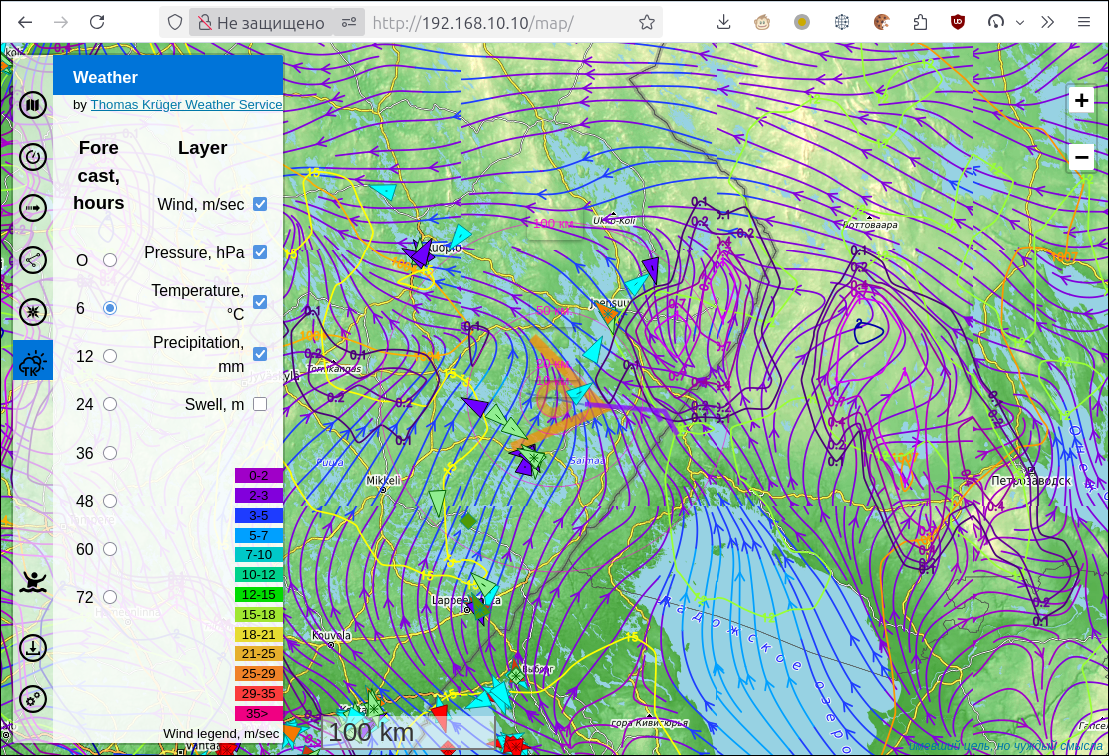Screen dimensions: 1109x756
Task: Select the 12 hours forecast radio
Action: pyautogui.click(x=110, y=356)
